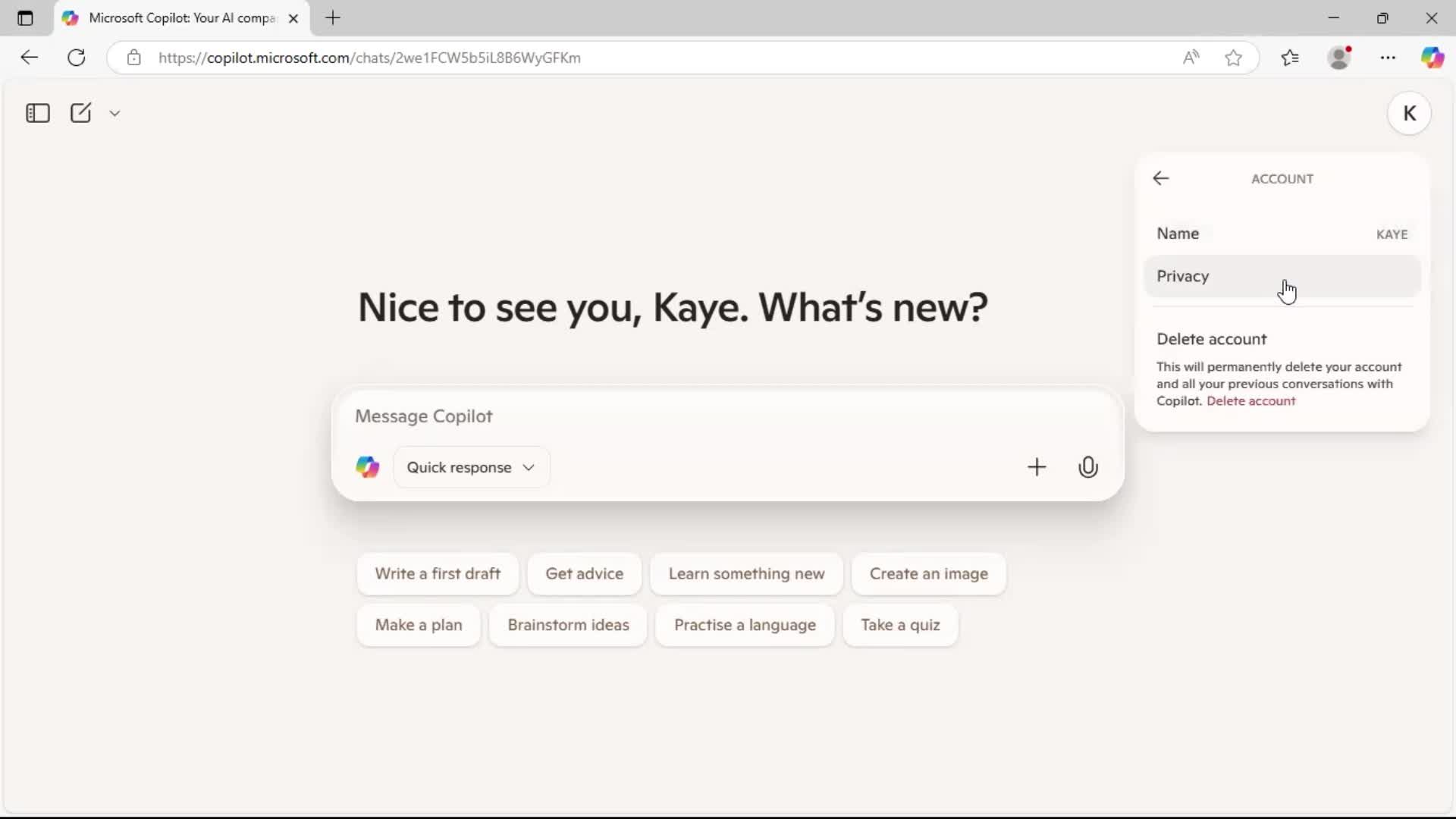Viewport: 1456px width, 819px height.
Task: Edit the Name entry showing KAYE
Action: [x=1281, y=234]
